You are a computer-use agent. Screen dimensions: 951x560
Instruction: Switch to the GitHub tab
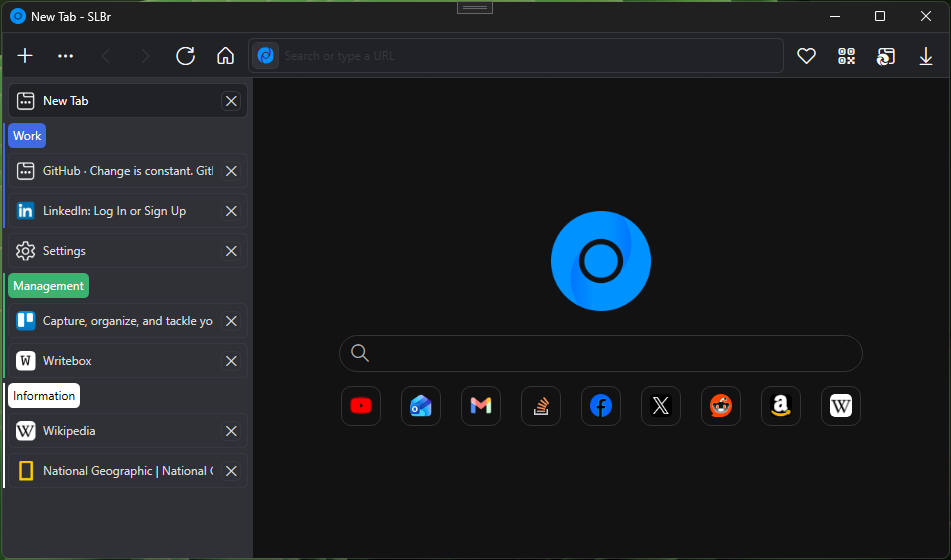[x=128, y=171]
